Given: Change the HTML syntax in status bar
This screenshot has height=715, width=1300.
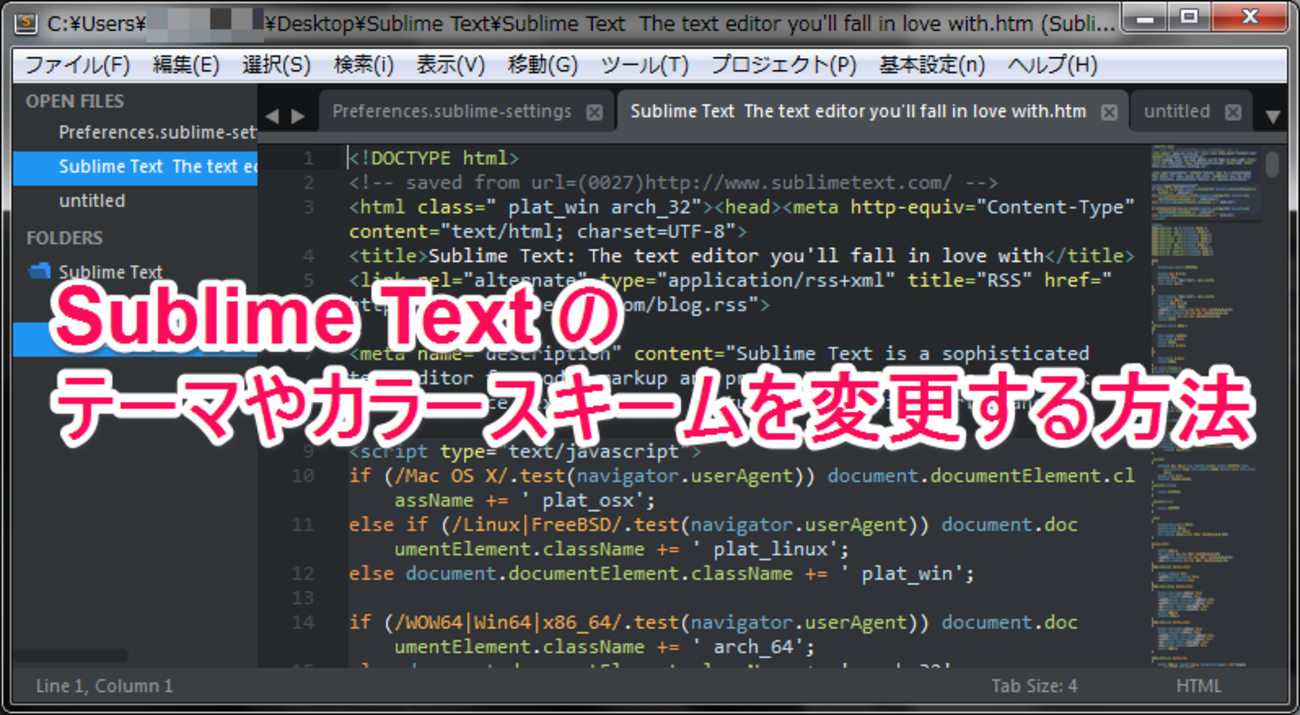Looking at the screenshot, I should coord(1198,686).
